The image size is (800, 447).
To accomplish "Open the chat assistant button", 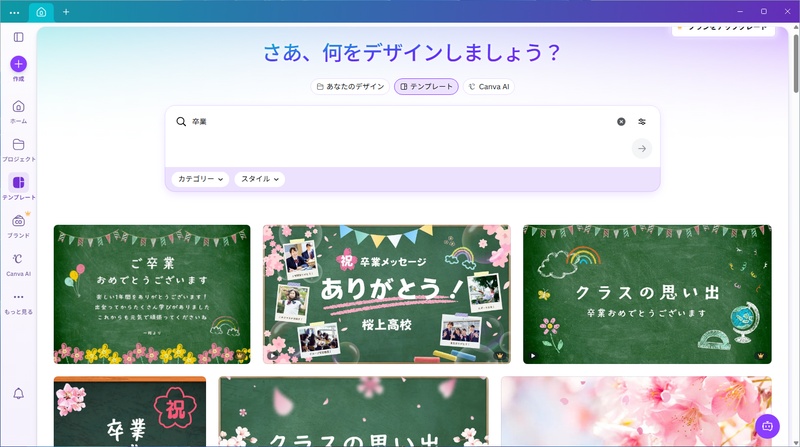I will [x=767, y=426].
